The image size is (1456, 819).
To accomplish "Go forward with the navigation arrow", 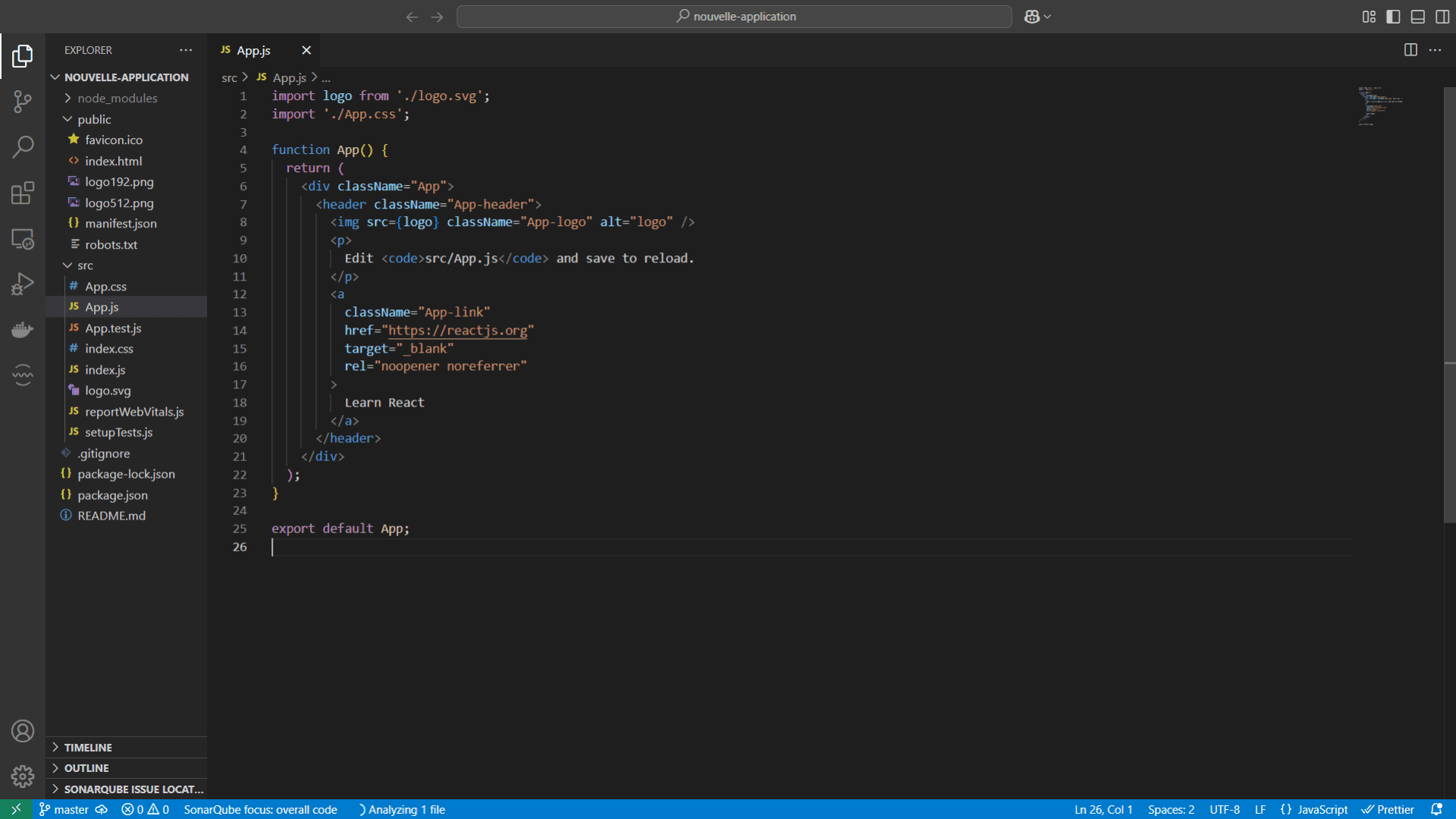I will pyautogui.click(x=438, y=17).
